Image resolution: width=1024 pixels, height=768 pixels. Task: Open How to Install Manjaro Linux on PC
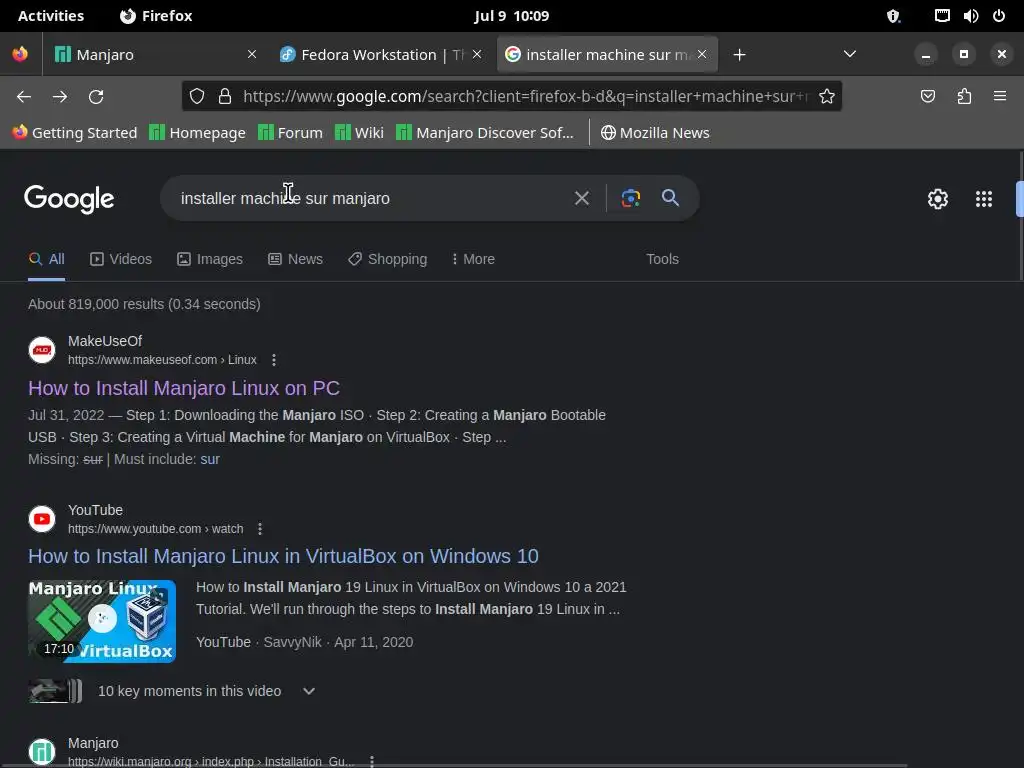pyautogui.click(x=184, y=389)
